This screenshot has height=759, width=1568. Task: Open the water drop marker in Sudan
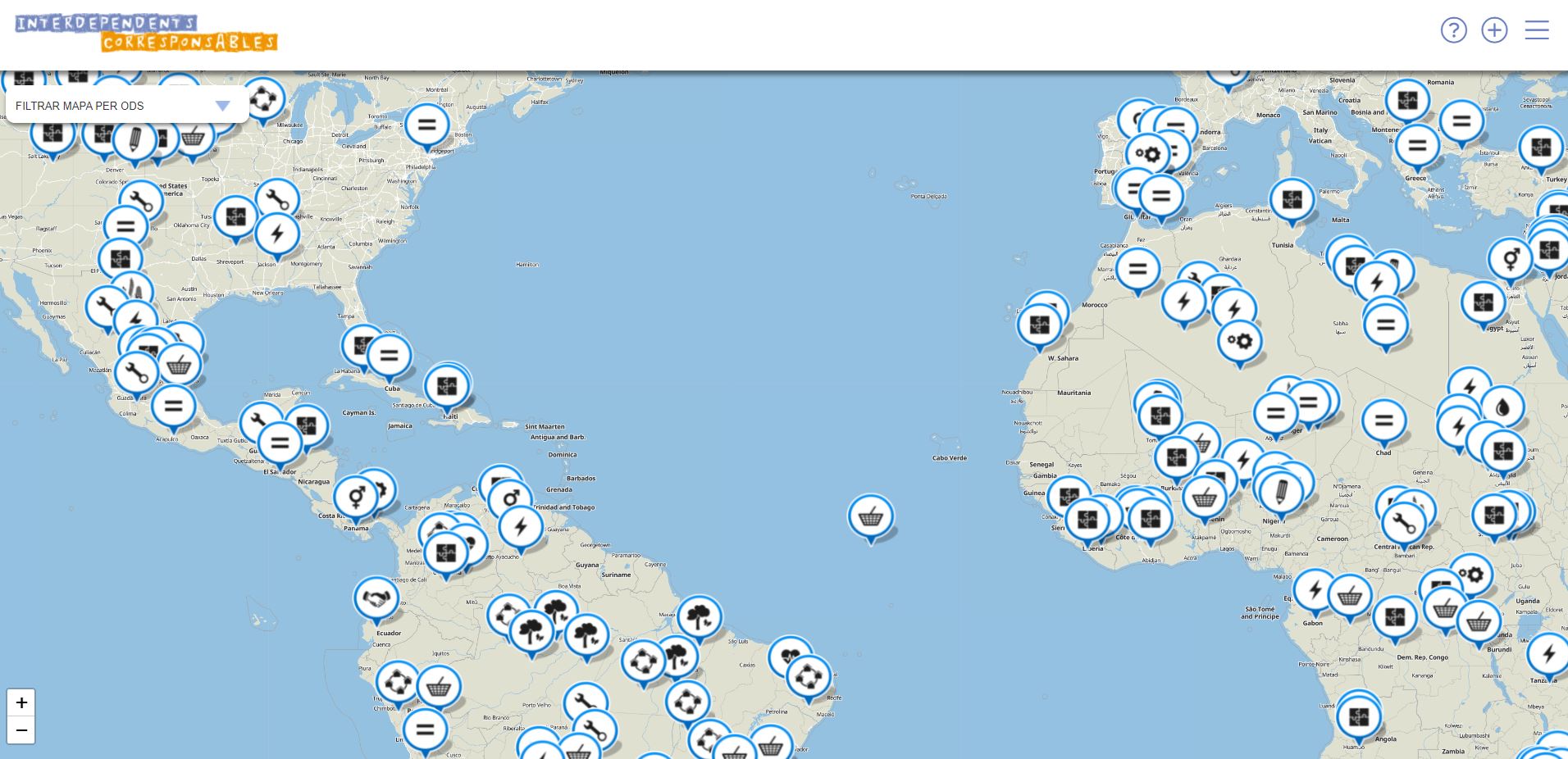[x=1502, y=407]
